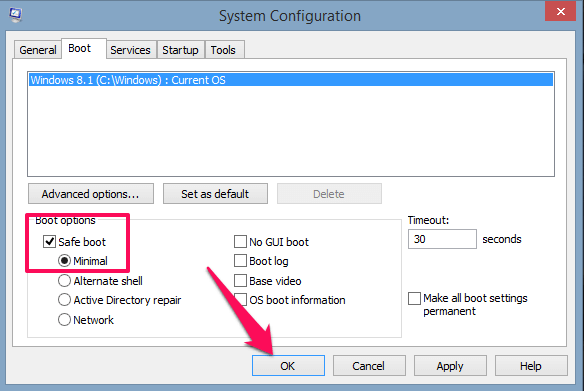Viewport: 584px width, 391px height.
Task: Select Active Directory repair option
Action: click(64, 300)
